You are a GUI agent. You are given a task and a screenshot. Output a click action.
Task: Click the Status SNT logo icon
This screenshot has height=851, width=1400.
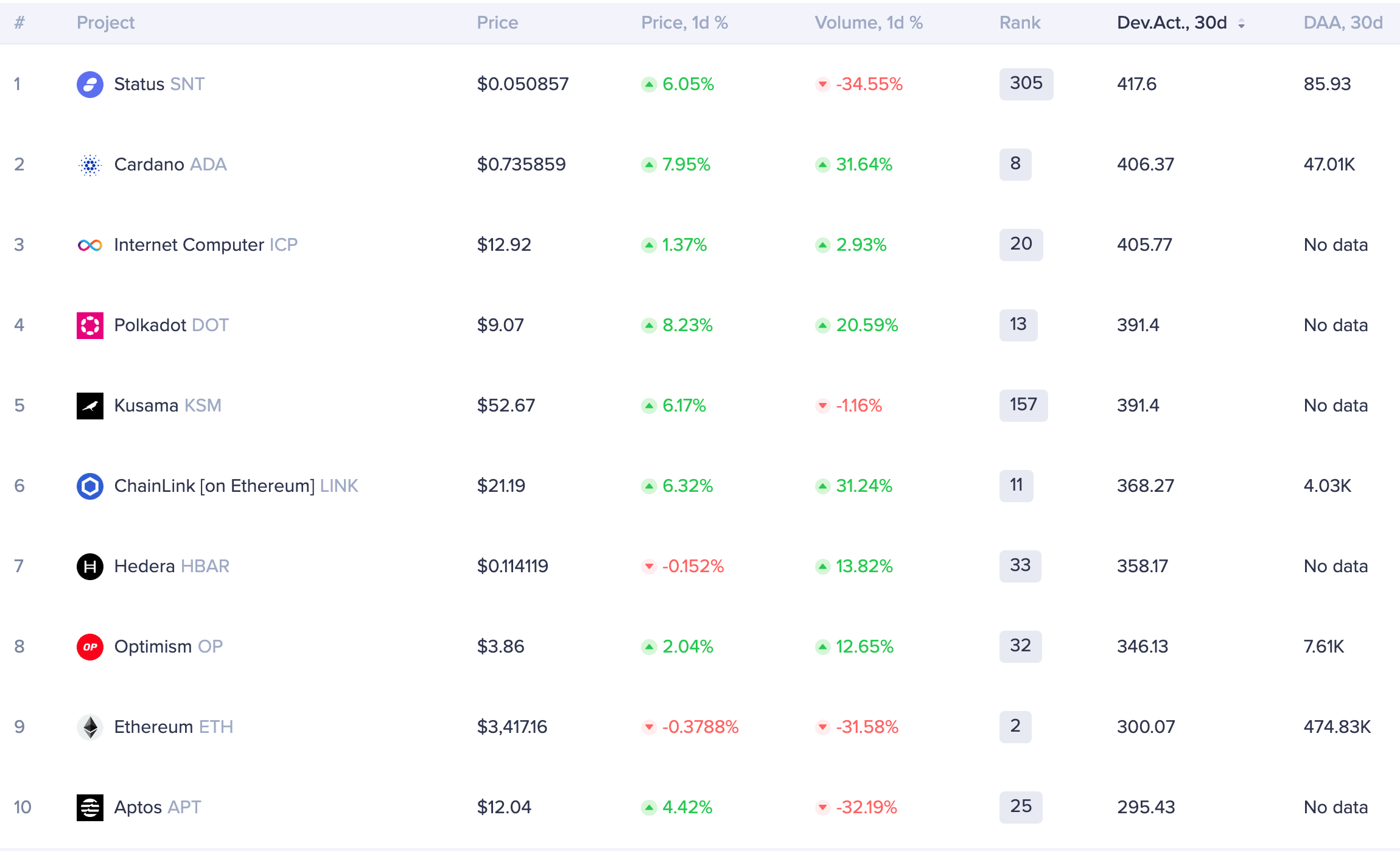pos(89,84)
